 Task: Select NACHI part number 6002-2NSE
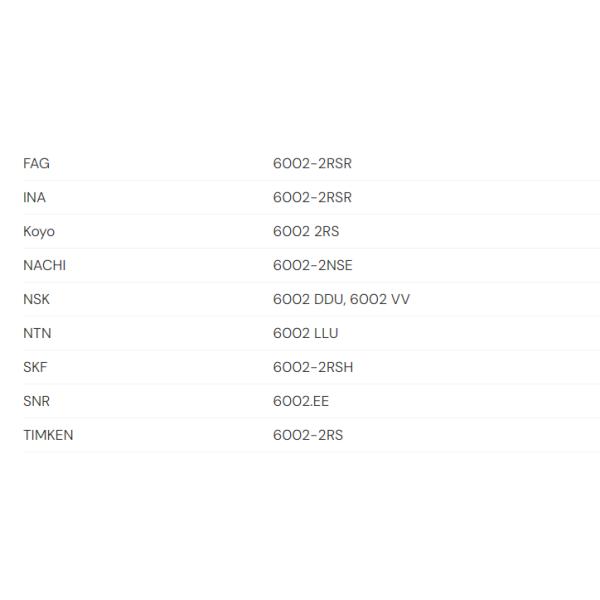point(312,265)
